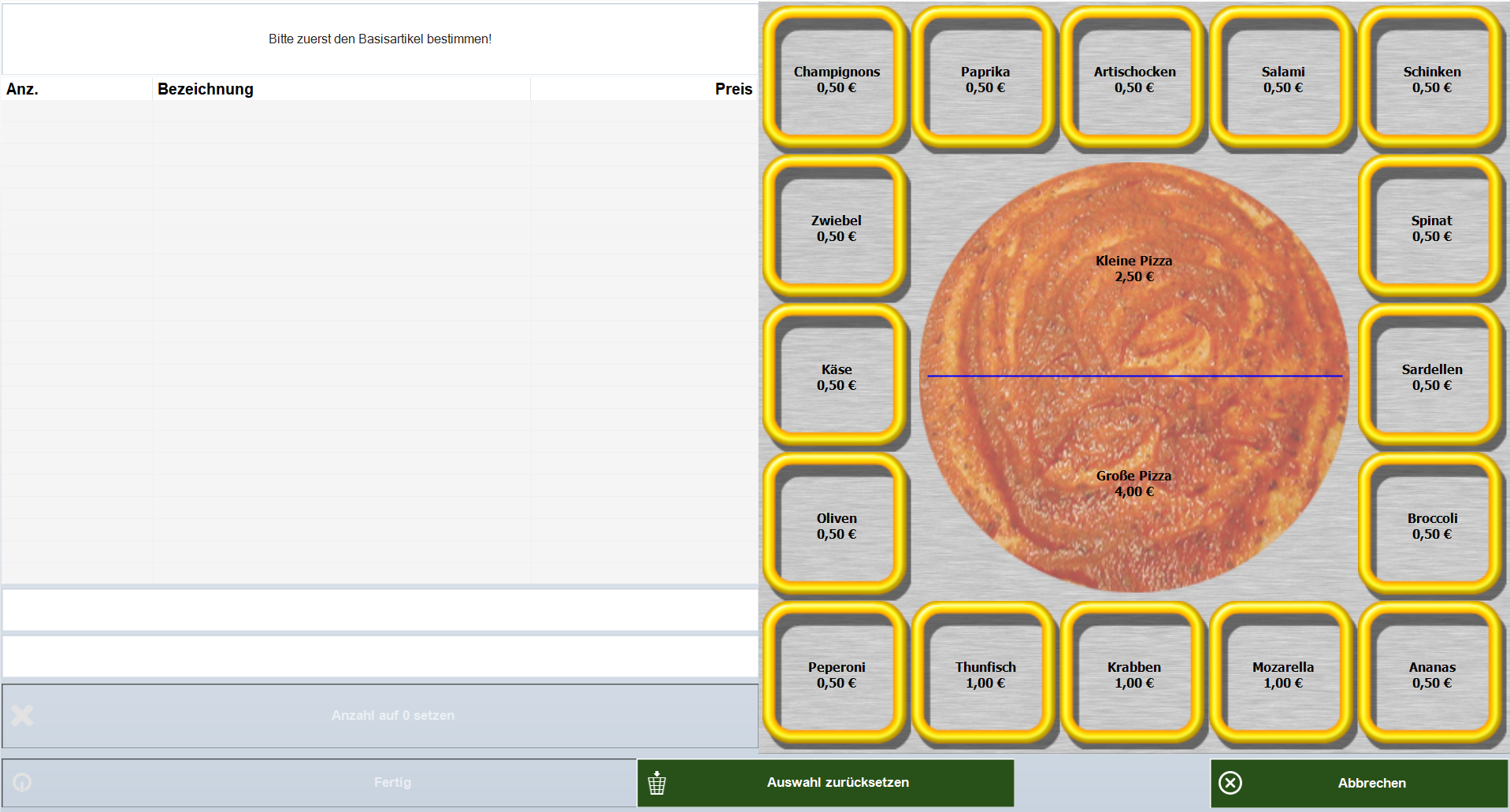Click Auswahl zurücksetzen button
Screen dimensions: 1510x812
click(825, 783)
